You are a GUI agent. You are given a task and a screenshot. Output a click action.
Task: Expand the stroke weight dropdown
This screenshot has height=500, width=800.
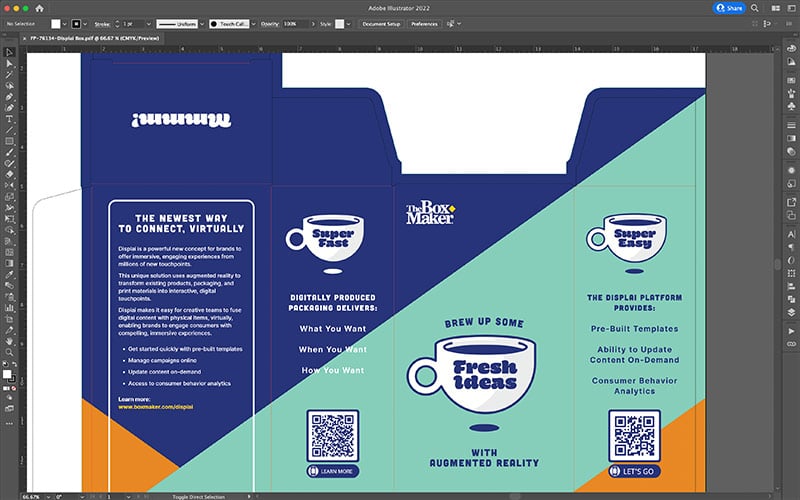[x=148, y=24]
